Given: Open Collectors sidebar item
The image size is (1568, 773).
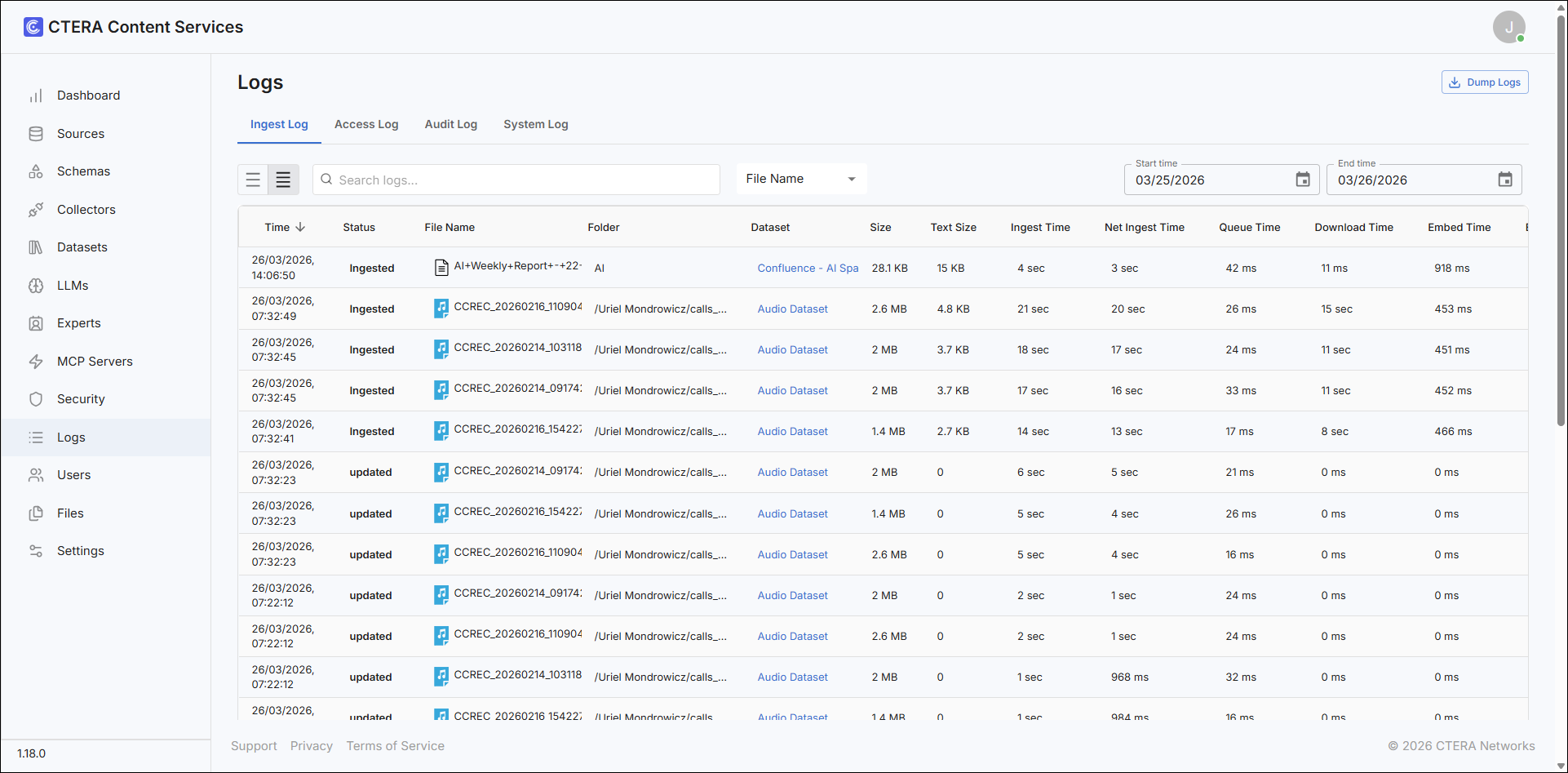Looking at the screenshot, I should tap(105, 210).
